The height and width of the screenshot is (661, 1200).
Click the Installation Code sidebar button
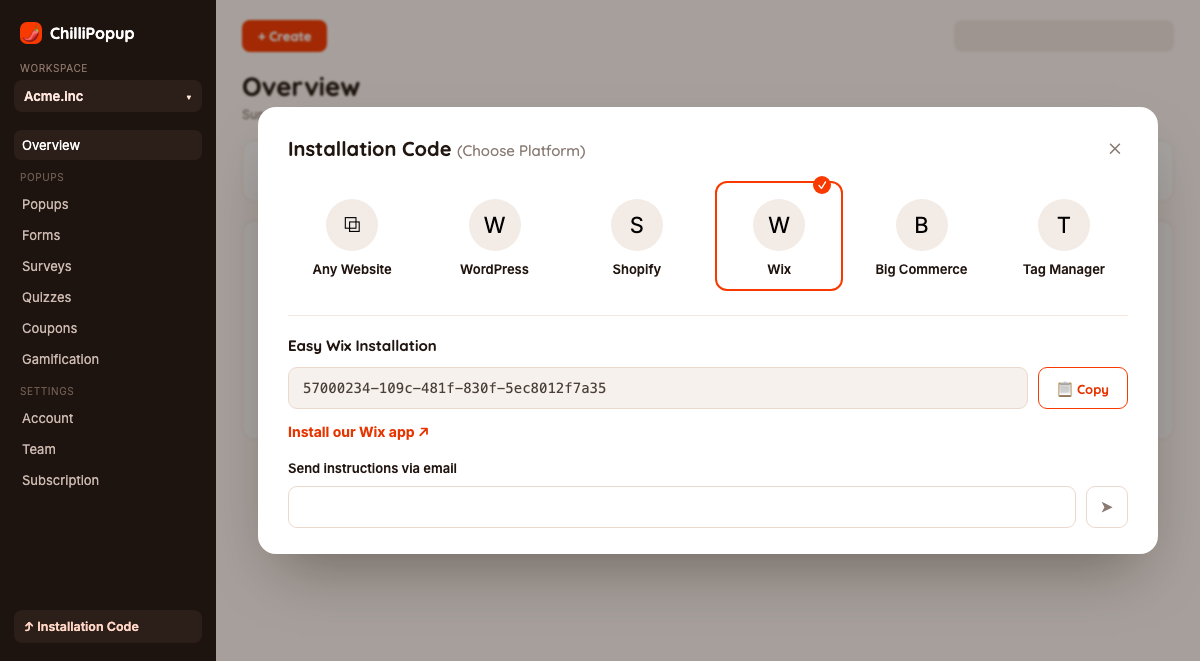tap(108, 626)
